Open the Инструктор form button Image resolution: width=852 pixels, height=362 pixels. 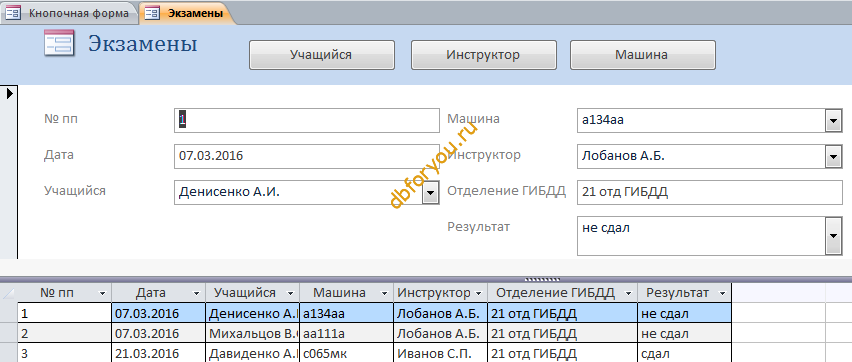[x=483, y=55]
